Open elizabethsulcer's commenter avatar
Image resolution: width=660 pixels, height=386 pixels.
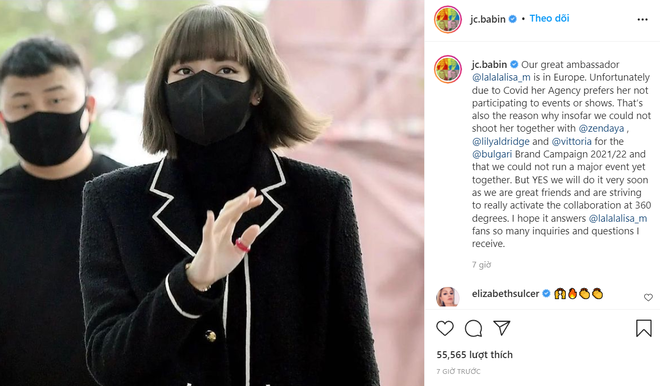coord(447,297)
